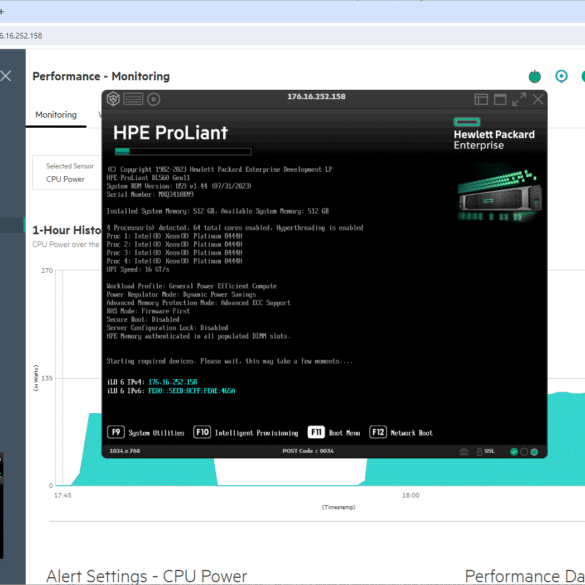The image size is (585, 585).
Task: Click the Proc 4 Intel Xeon Platinum line
Action: (x=174, y=261)
